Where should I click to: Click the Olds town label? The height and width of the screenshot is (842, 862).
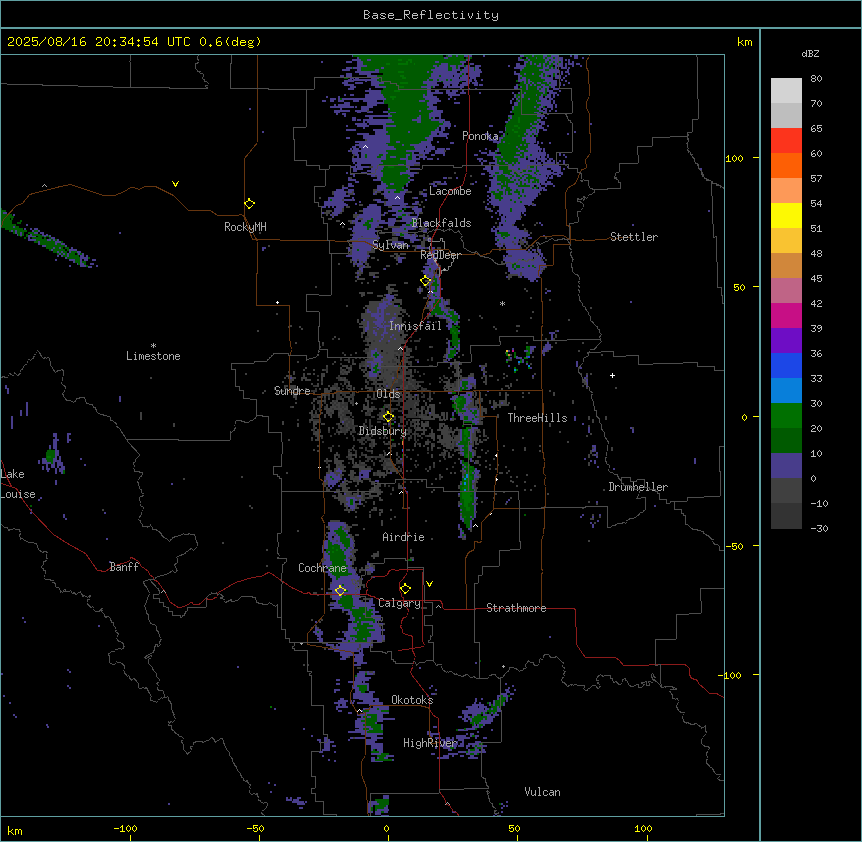[x=388, y=394]
